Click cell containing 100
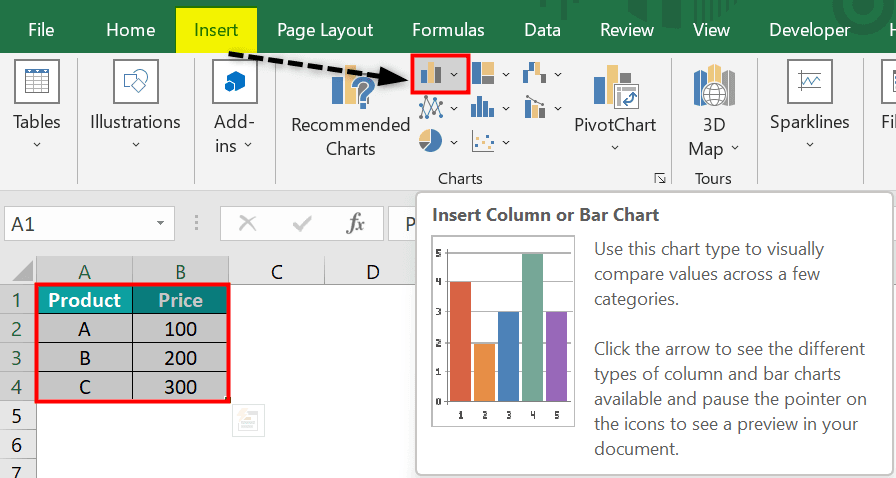The width and height of the screenshot is (896, 478). tap(181, 329)
